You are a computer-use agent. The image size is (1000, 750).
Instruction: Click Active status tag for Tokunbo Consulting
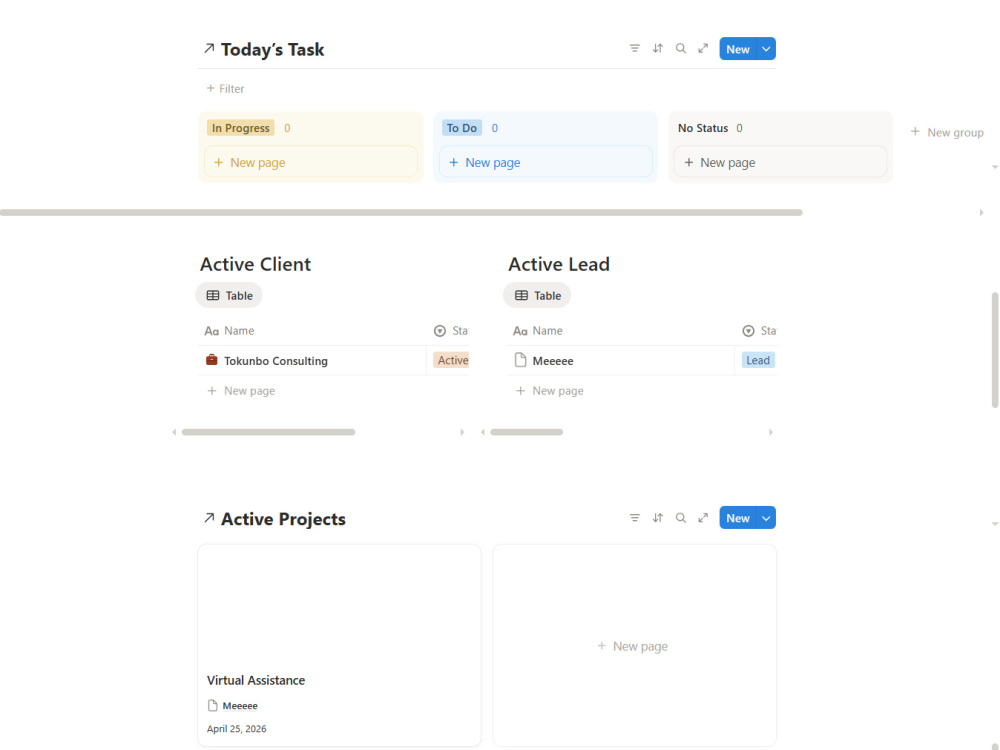pyautogui.click(x=452, y=360)
